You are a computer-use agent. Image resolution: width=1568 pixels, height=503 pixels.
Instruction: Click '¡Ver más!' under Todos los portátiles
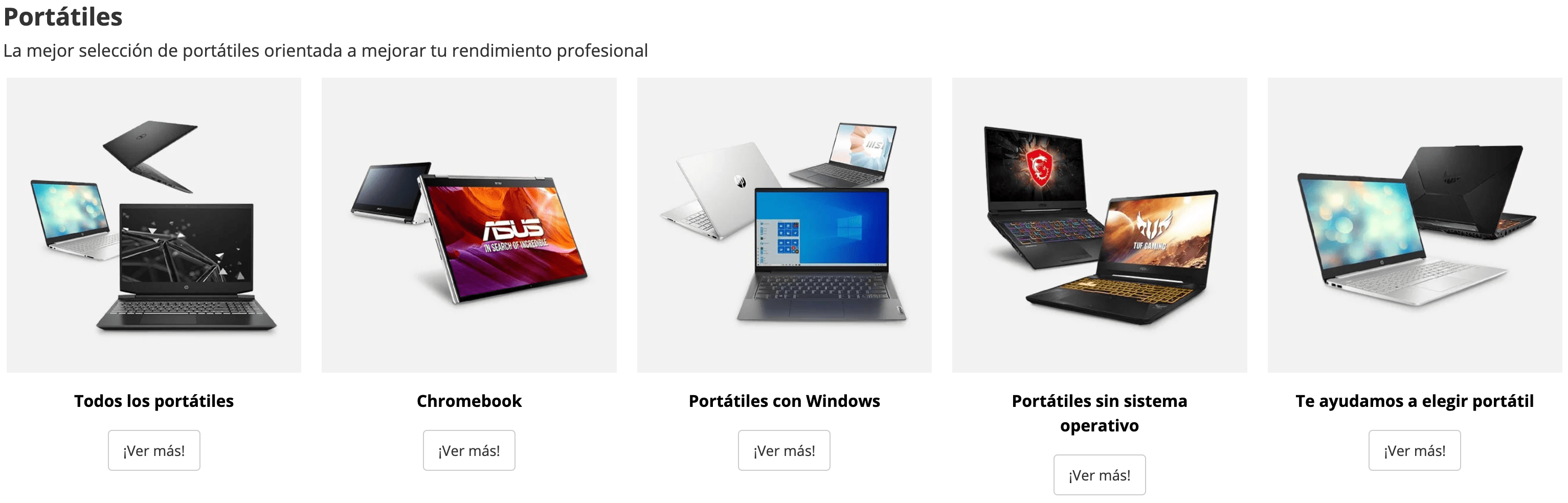pos(154,451)
